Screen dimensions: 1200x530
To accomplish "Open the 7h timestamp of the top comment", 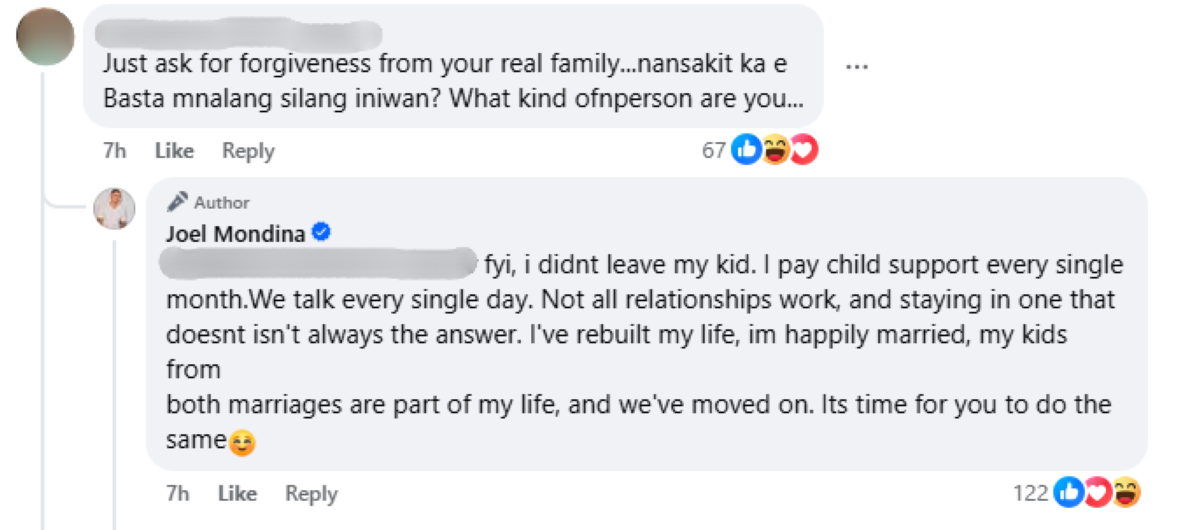I will coord(114,151).
